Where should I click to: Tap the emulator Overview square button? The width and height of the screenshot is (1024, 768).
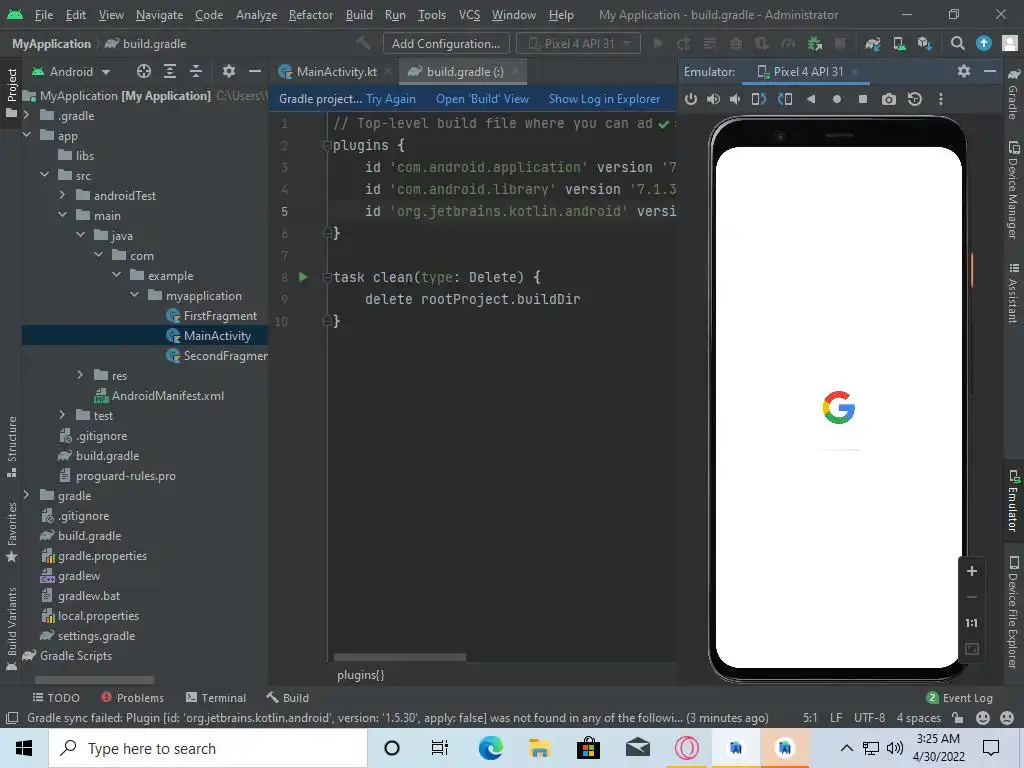click(863, 99)
